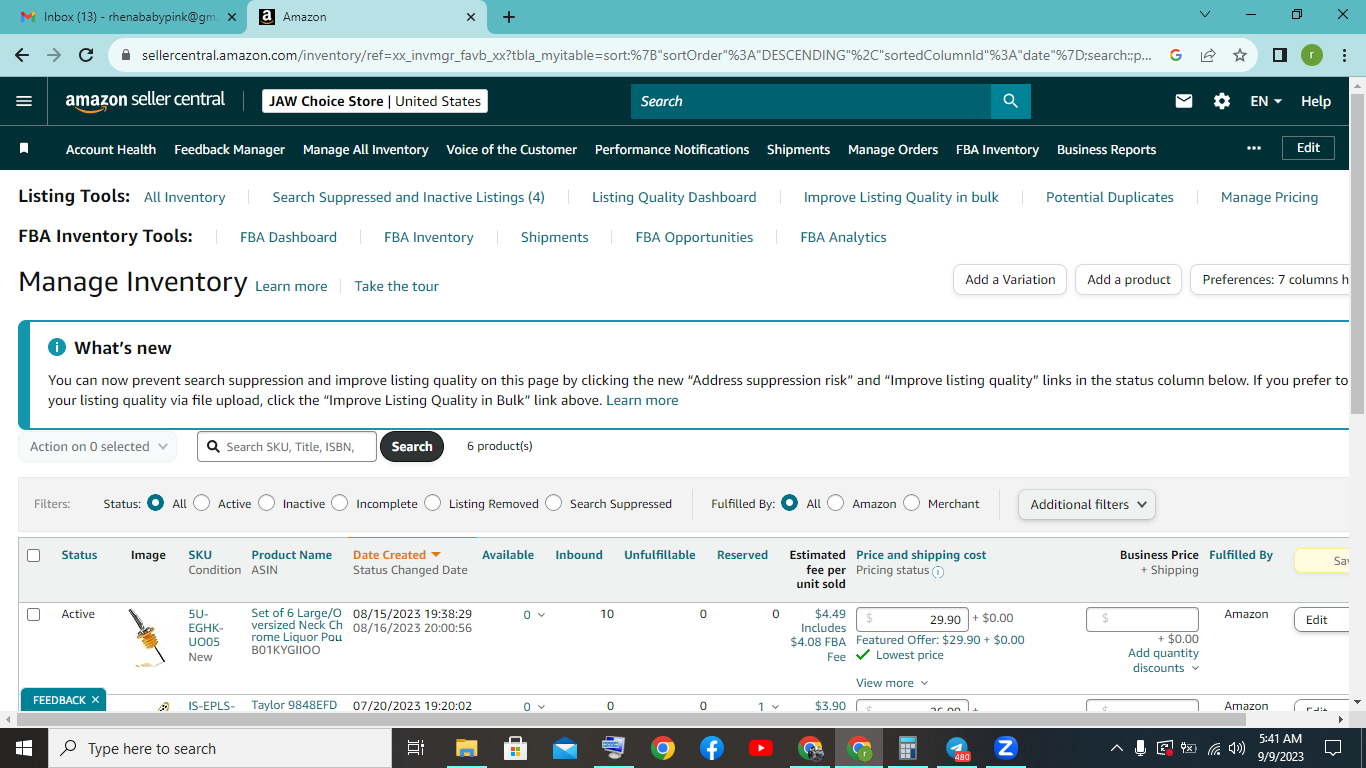This screenshot has height=768, width=1366.
Task: Open Zoom from the taskbar
Action: [1006, 748]
